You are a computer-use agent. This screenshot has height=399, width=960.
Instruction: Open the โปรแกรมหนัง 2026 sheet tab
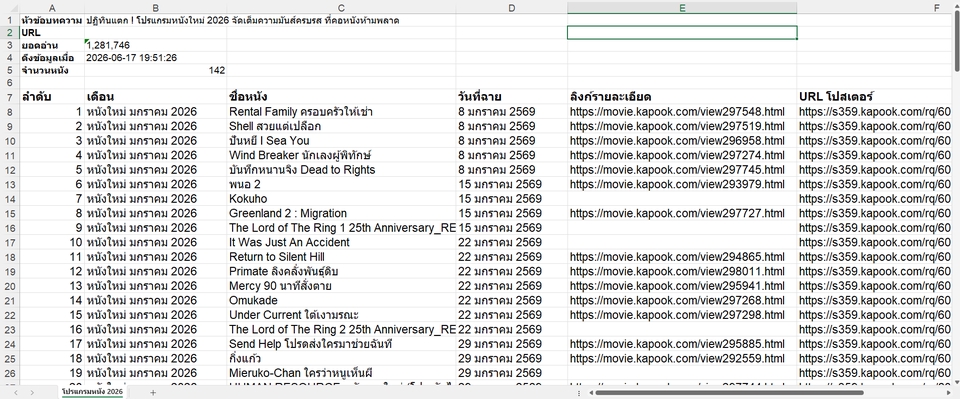(x=92, y=392)
